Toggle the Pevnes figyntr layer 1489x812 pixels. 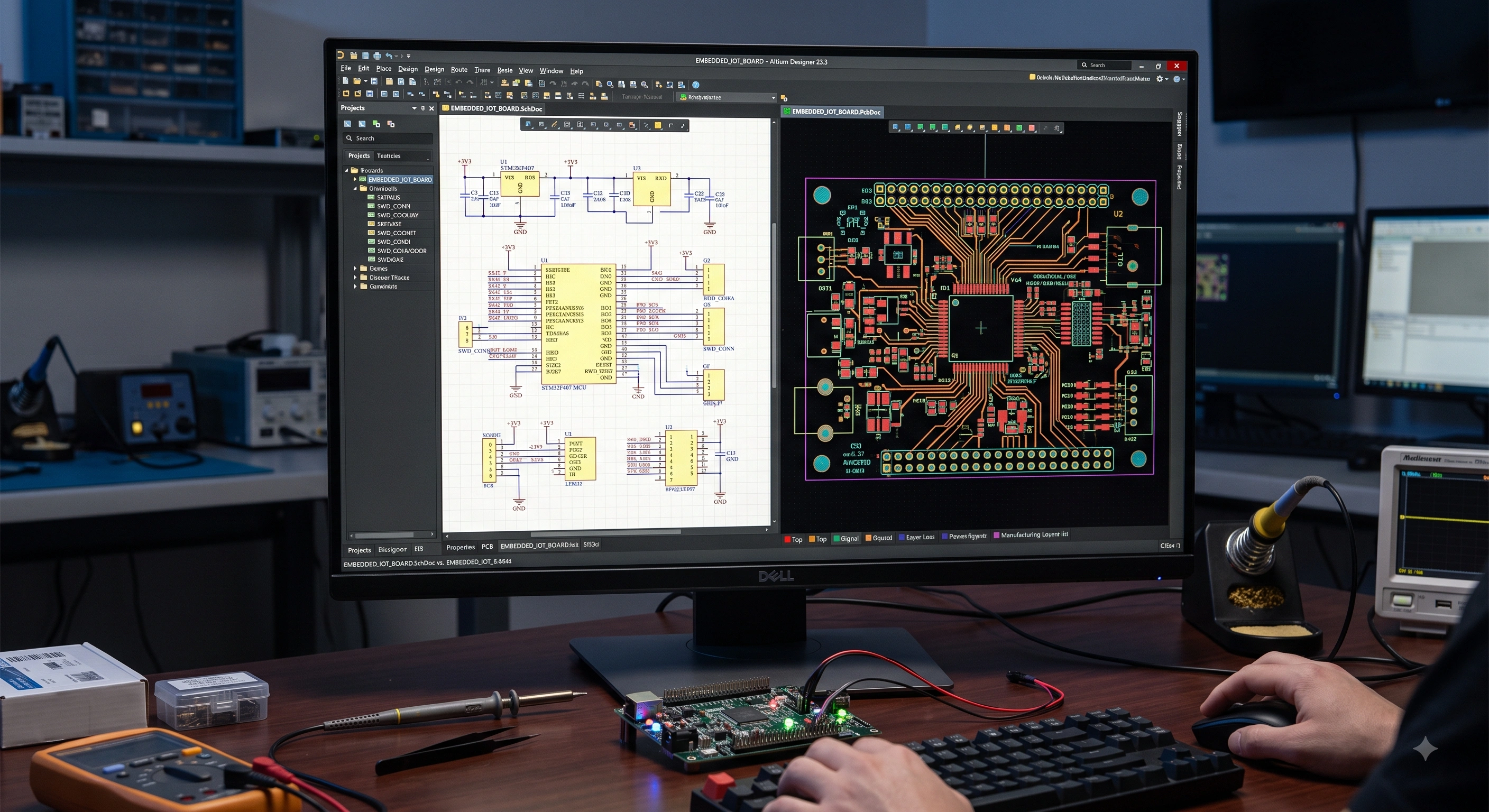pos(964,537)
